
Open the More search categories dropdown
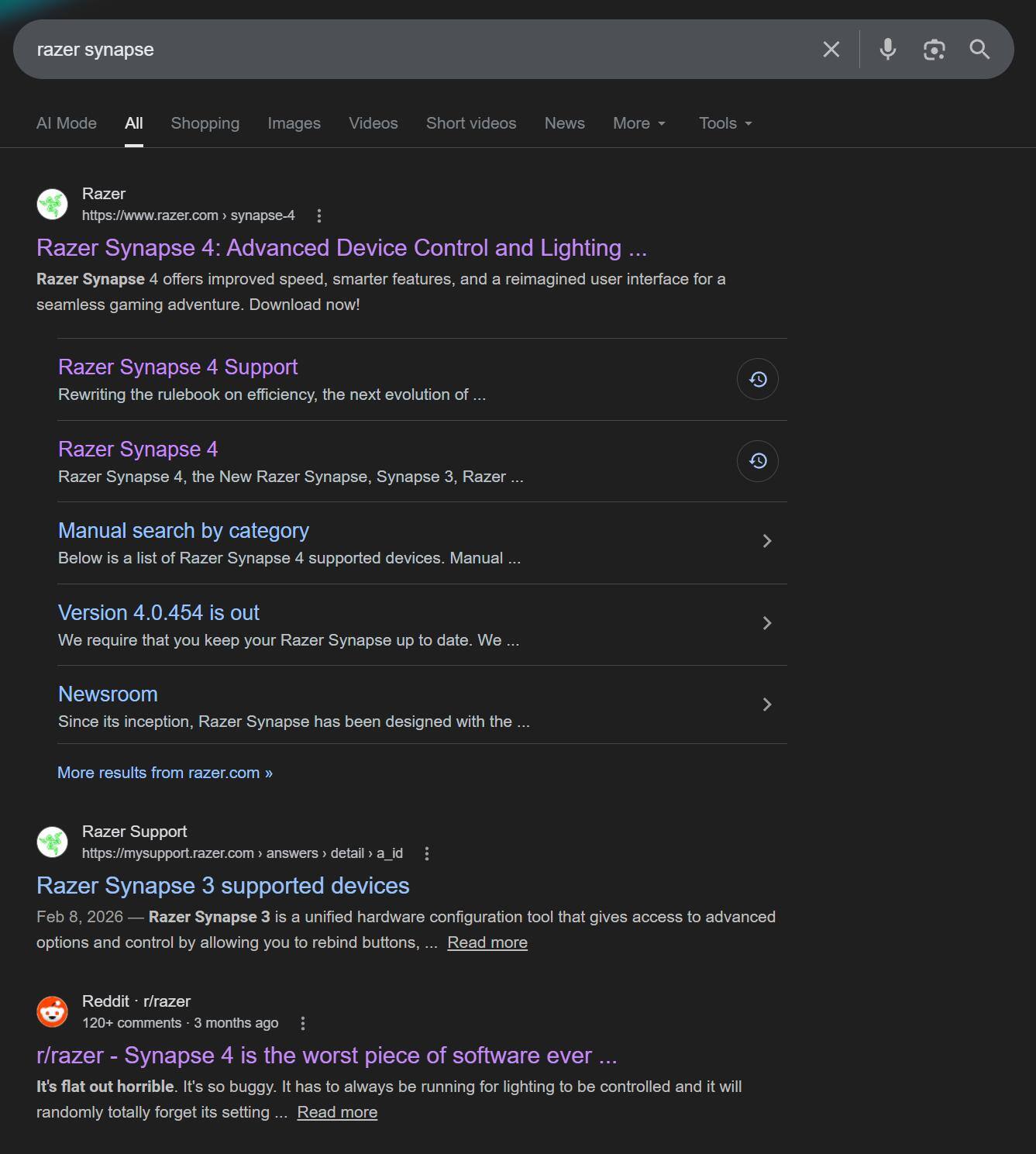(638, 123)
